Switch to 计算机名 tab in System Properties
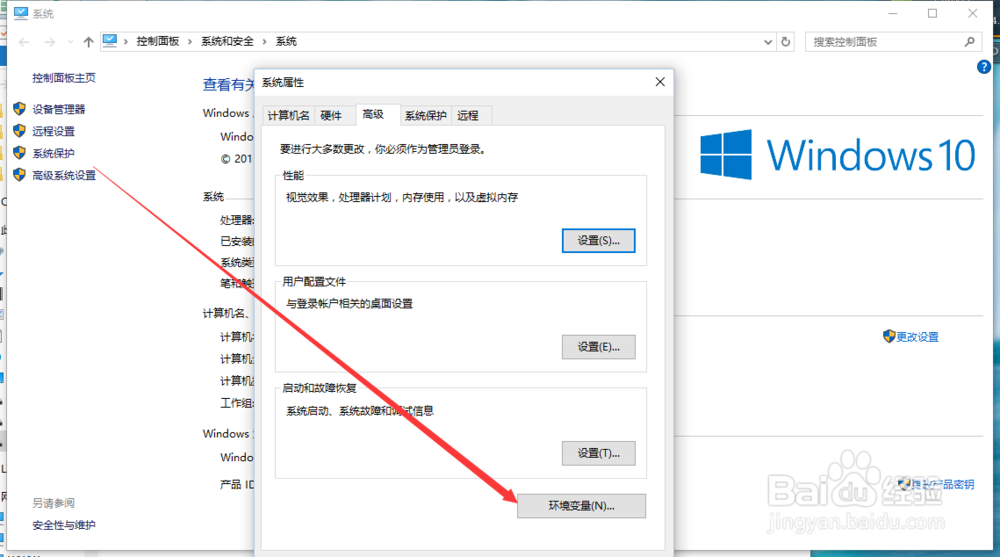The height and width of the screenshot is (557, 1000). click(x=288, y=115)
